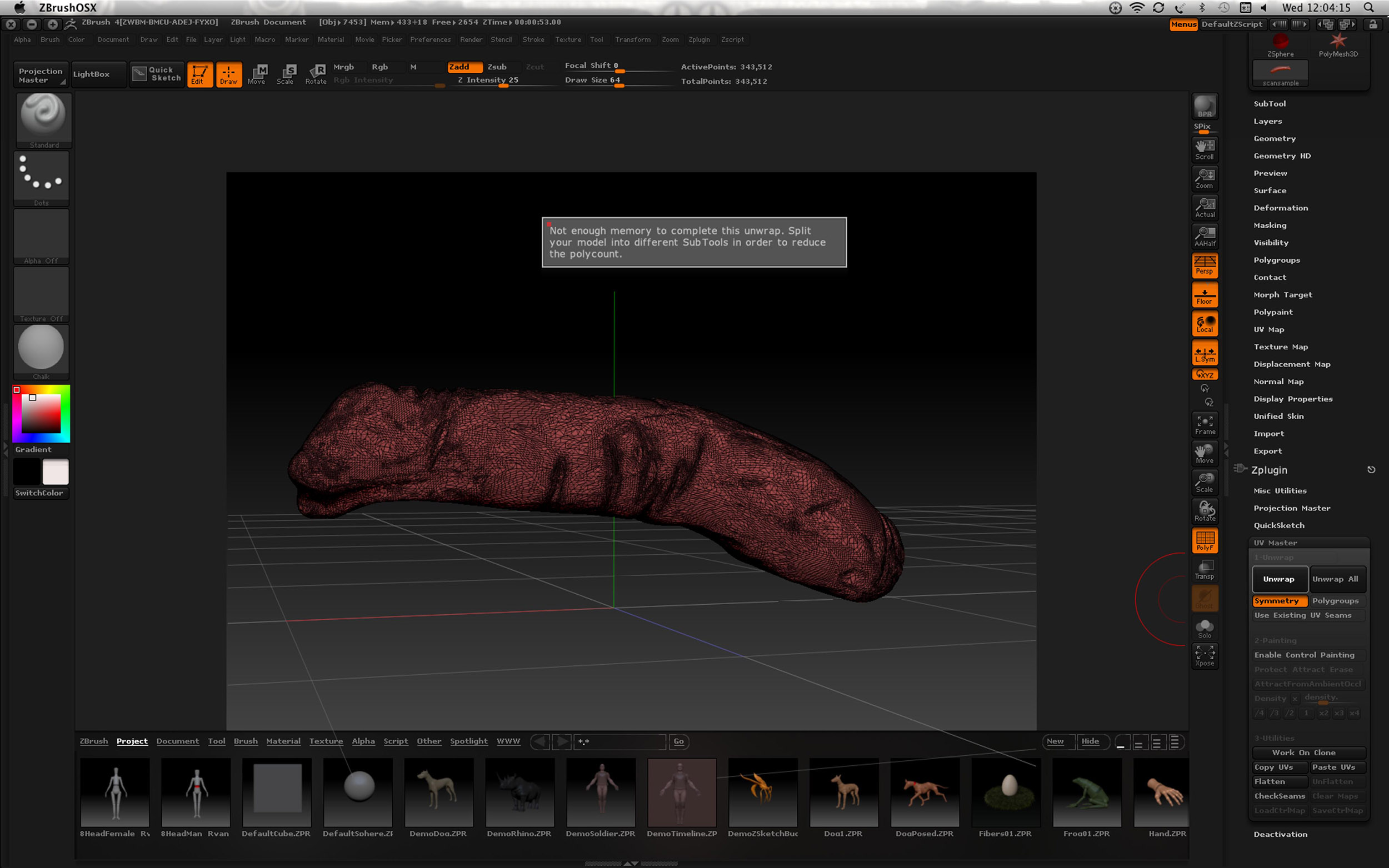Viewport: 1389px width, 868px height.
Task: Collapse the UV Master section
Action: pyautogui.click(x=1275, y=543)
